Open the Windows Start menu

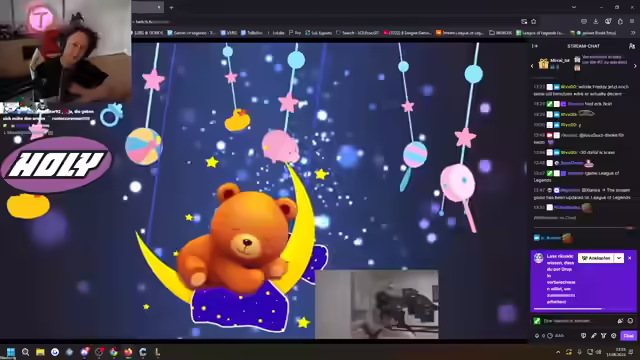click(11, 352)
